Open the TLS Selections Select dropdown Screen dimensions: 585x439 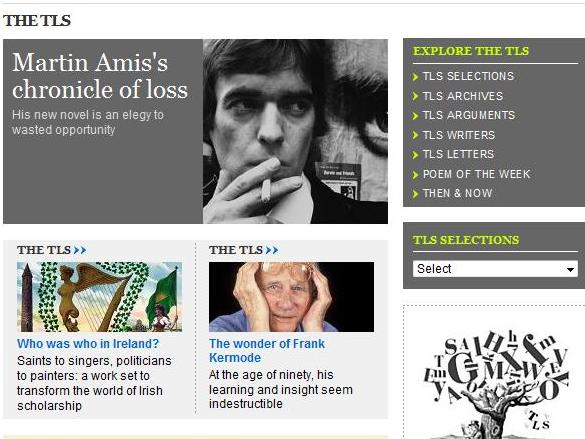coord(495,269)
